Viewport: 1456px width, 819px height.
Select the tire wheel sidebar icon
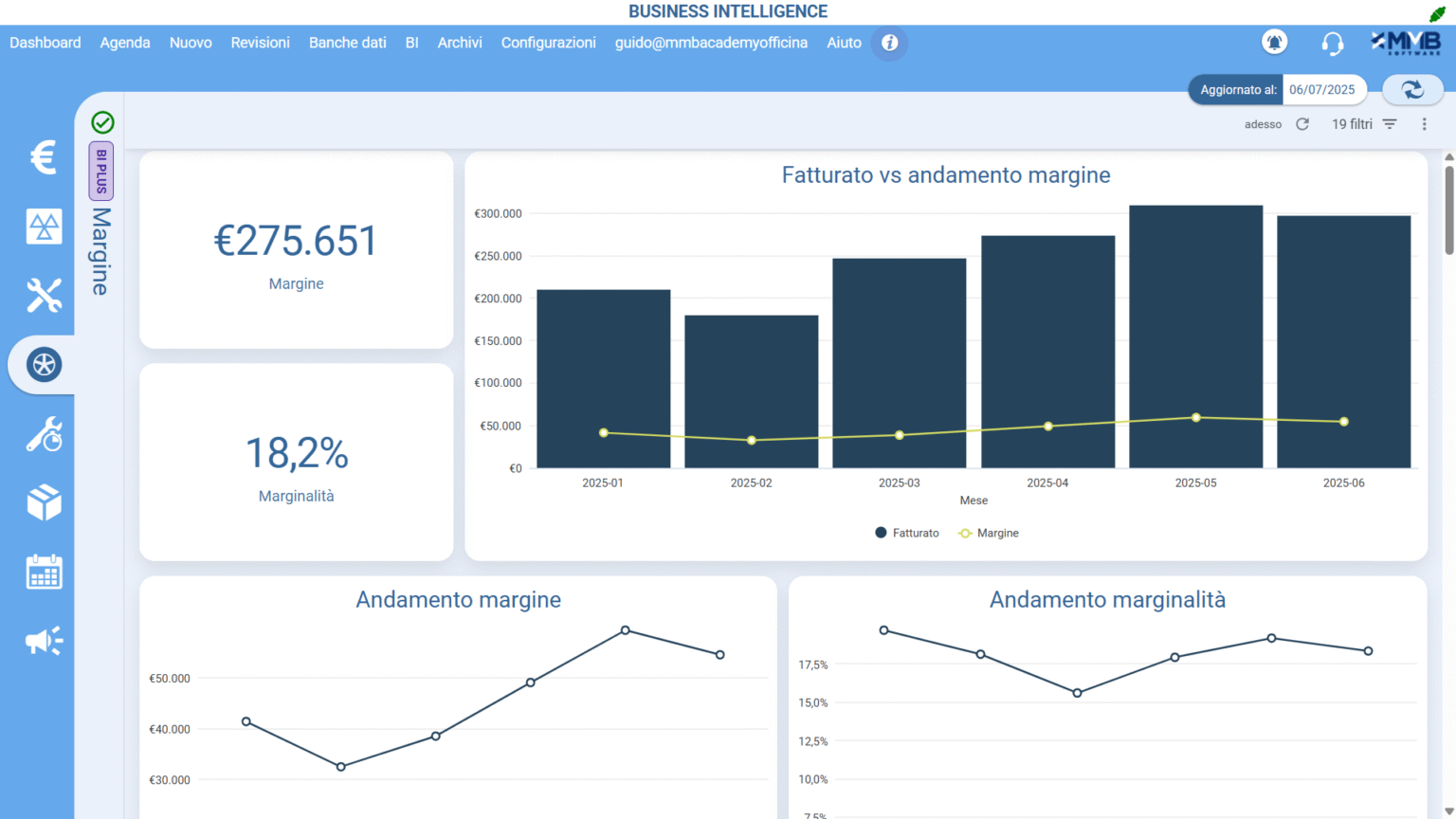pos(44,365)
